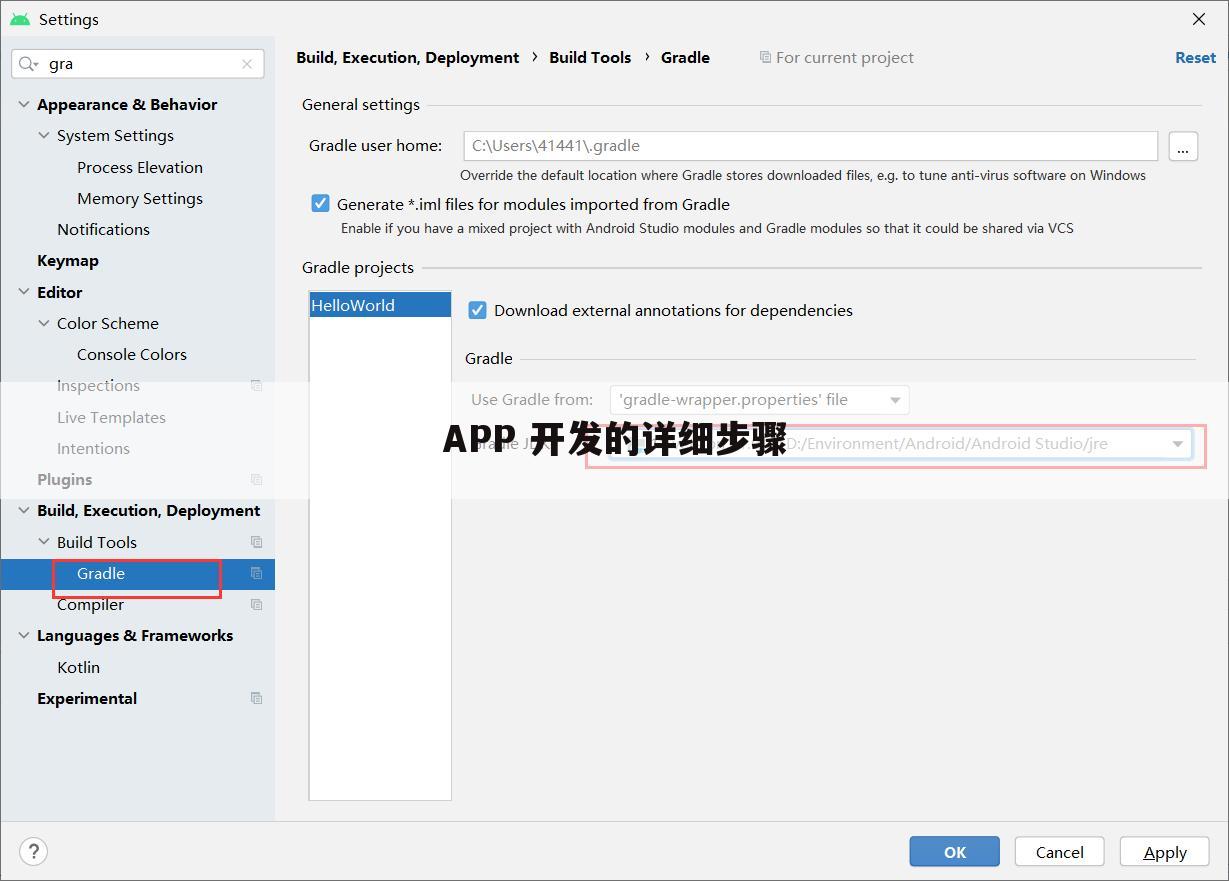Open Kotlin settings
Image resolution: width=1229 pixels, height=881 pixels.
click(x=78, y=668)
